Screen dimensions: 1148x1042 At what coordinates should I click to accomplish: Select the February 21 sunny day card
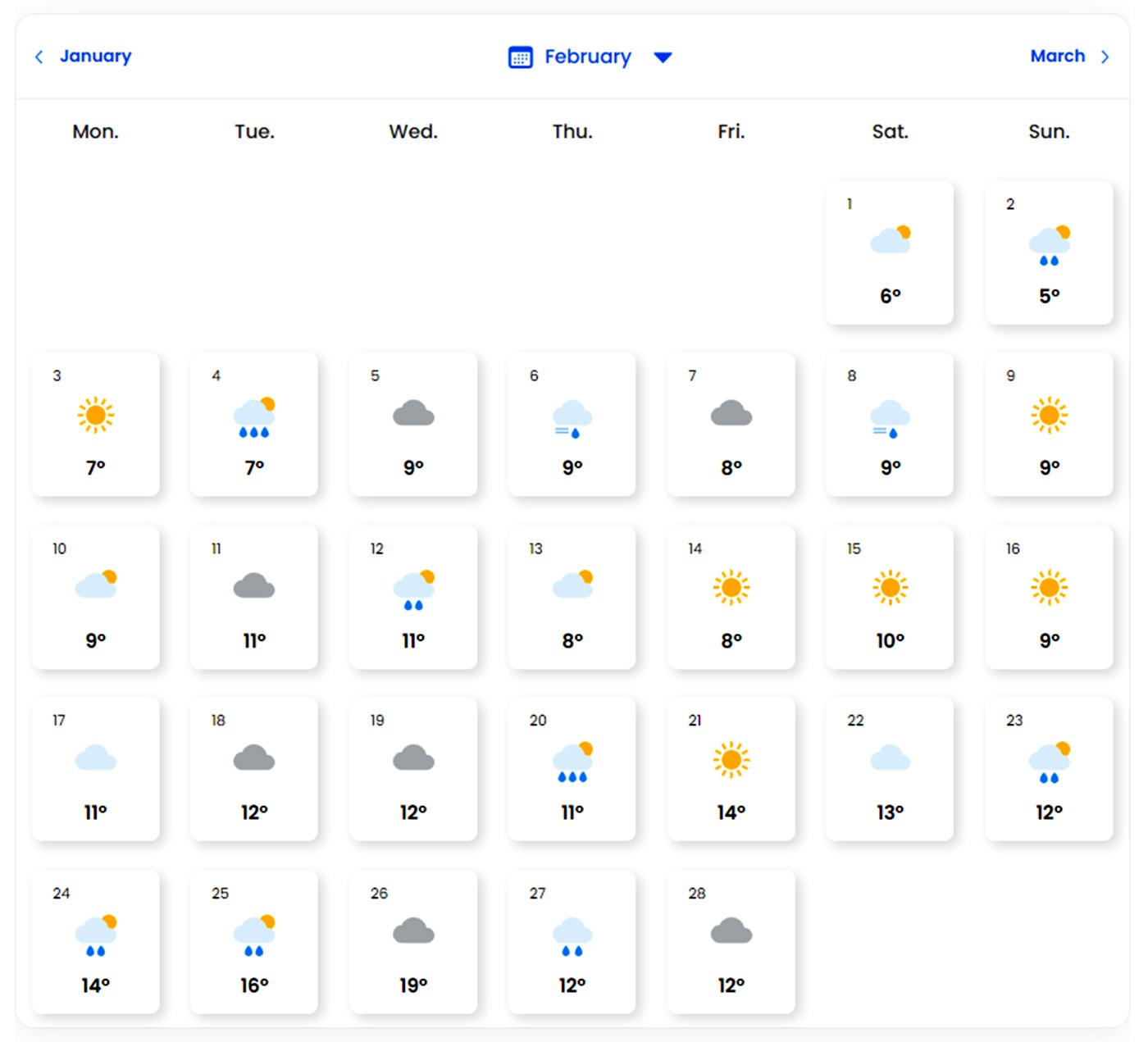point(731,769)
